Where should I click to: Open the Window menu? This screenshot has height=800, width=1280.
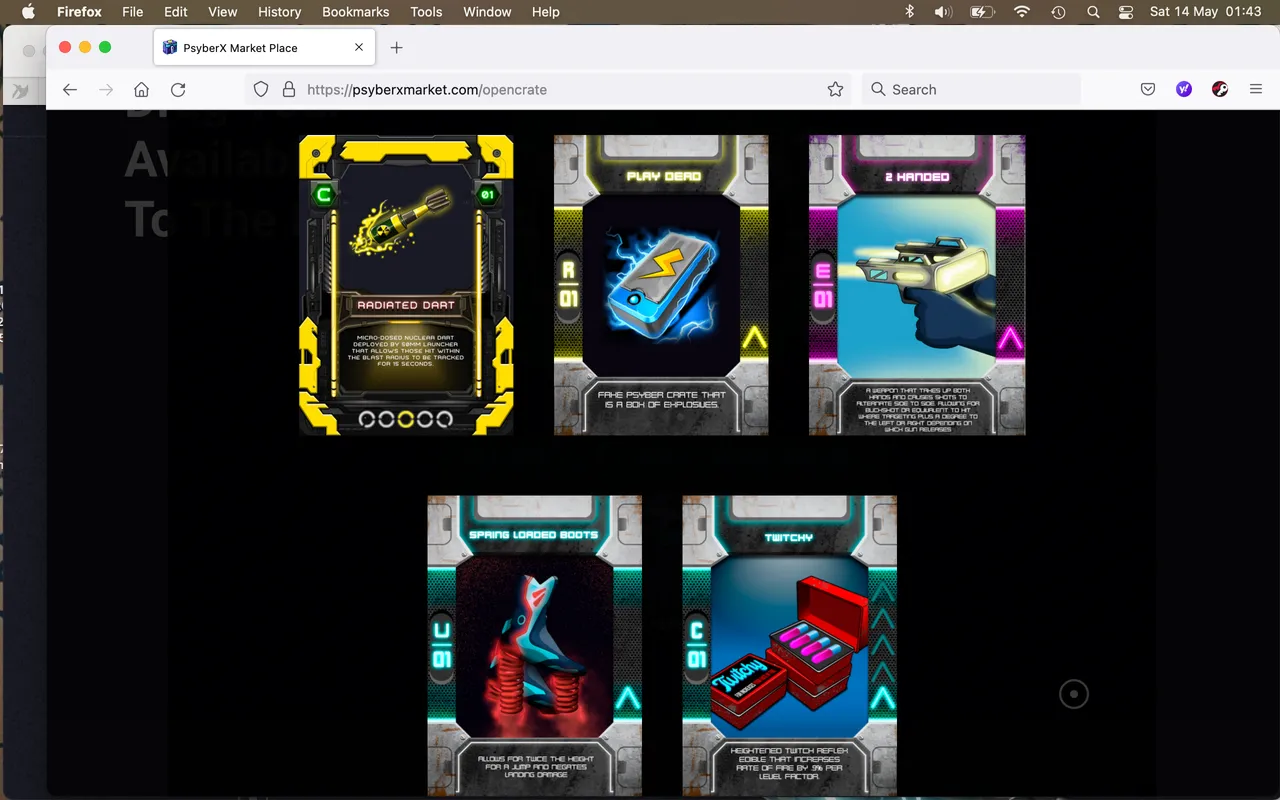click(487, 12)
